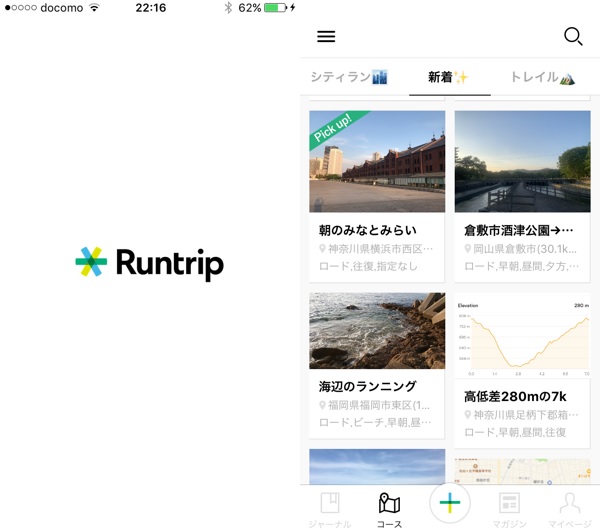Image resolution: width=603 pixels, height=530 pixels.
Task: Tap the 海辺のランニング title
Action: (367, 386)
